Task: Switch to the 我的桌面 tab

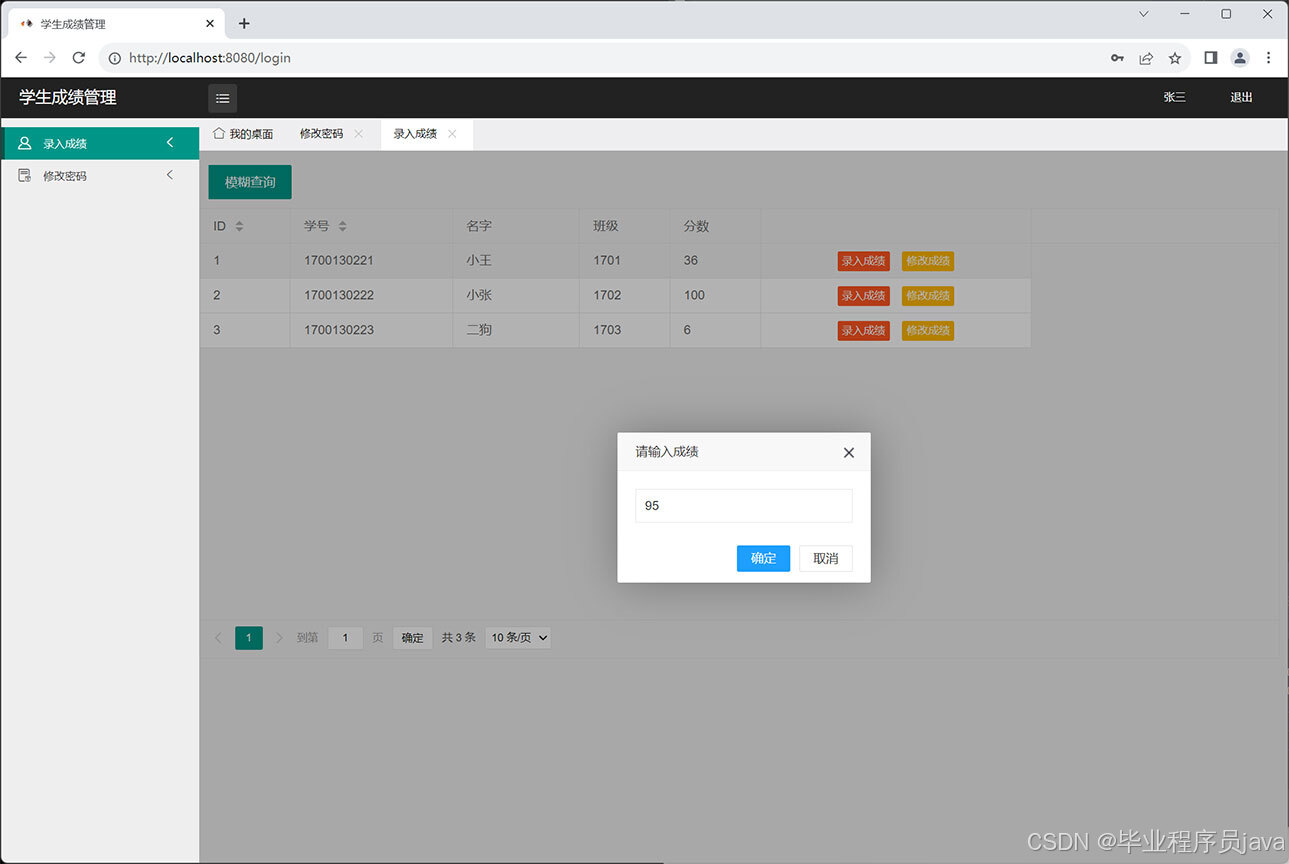Action: 243,134
